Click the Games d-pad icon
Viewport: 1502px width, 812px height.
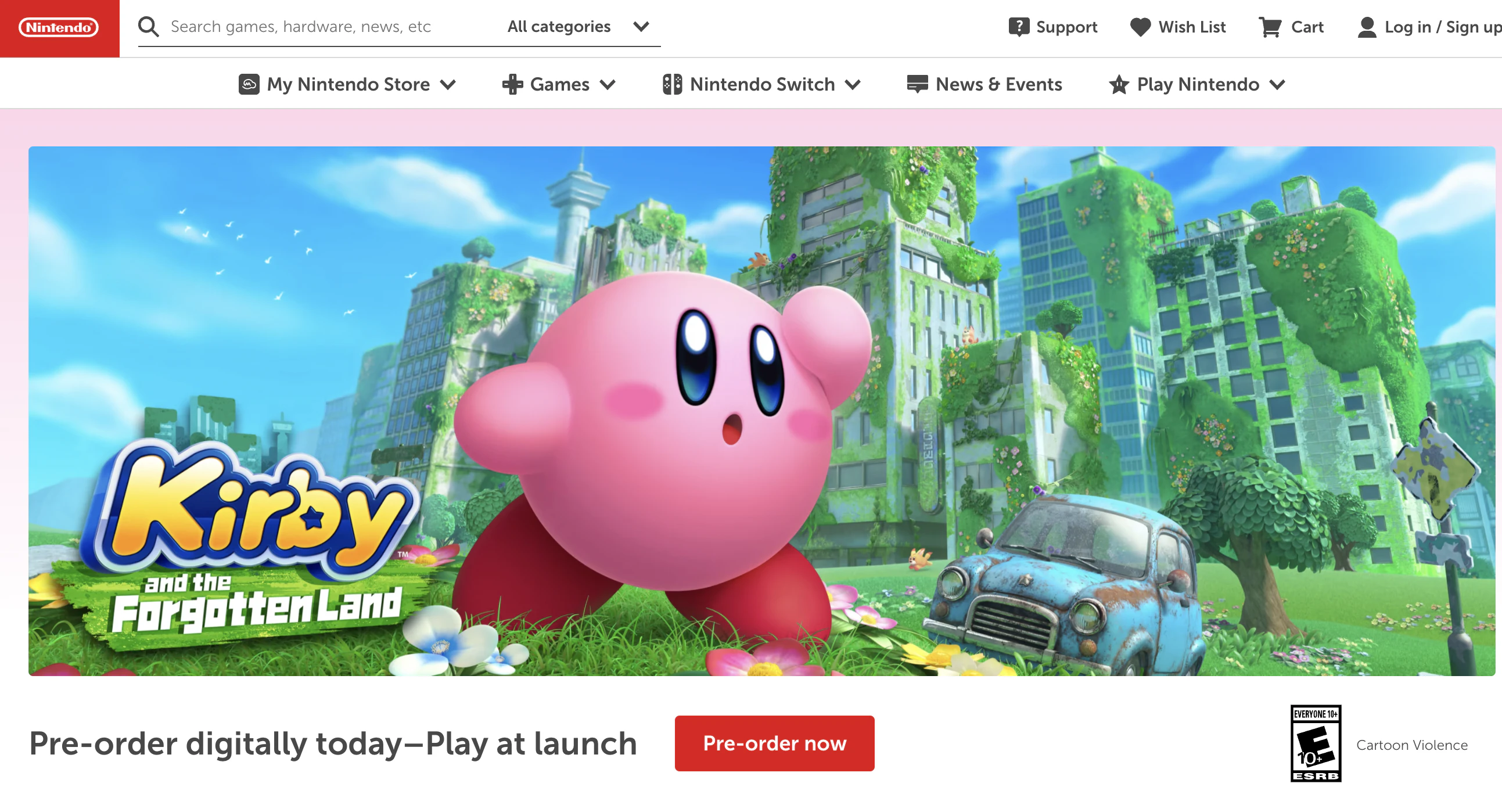tap(512, 84)
